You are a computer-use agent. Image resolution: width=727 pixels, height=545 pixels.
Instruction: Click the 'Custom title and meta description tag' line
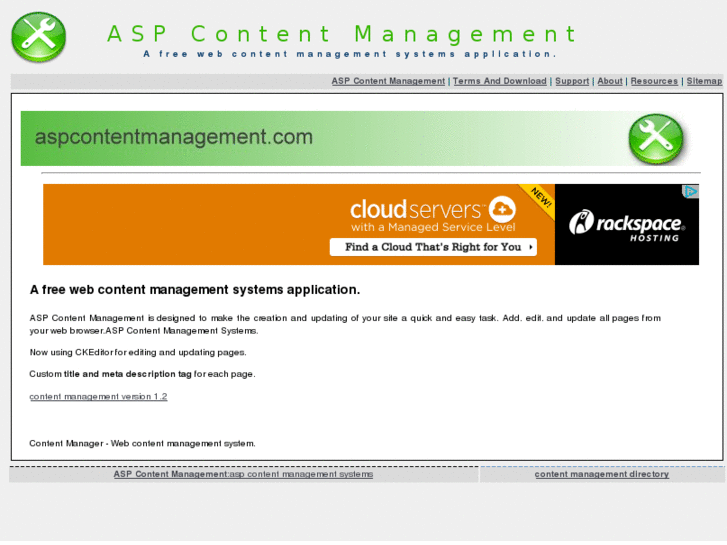click(142, 374)
